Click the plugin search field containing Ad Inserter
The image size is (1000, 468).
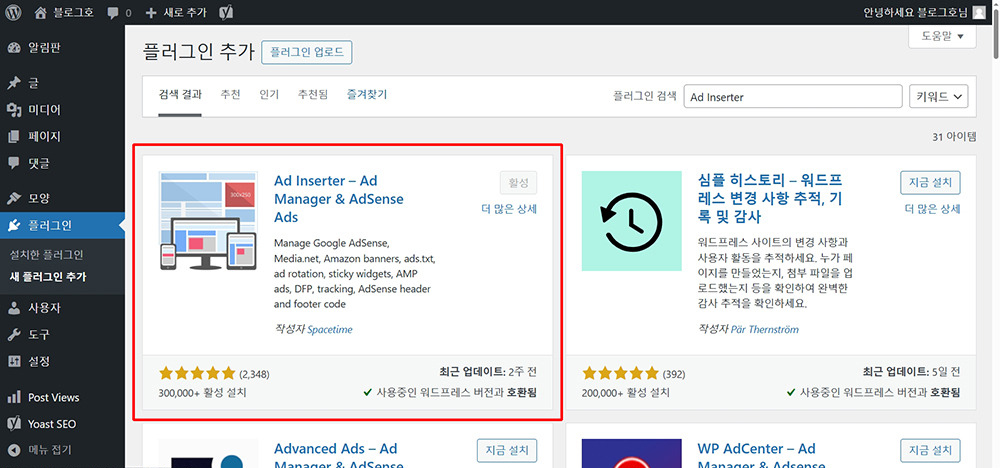[792, 97]
